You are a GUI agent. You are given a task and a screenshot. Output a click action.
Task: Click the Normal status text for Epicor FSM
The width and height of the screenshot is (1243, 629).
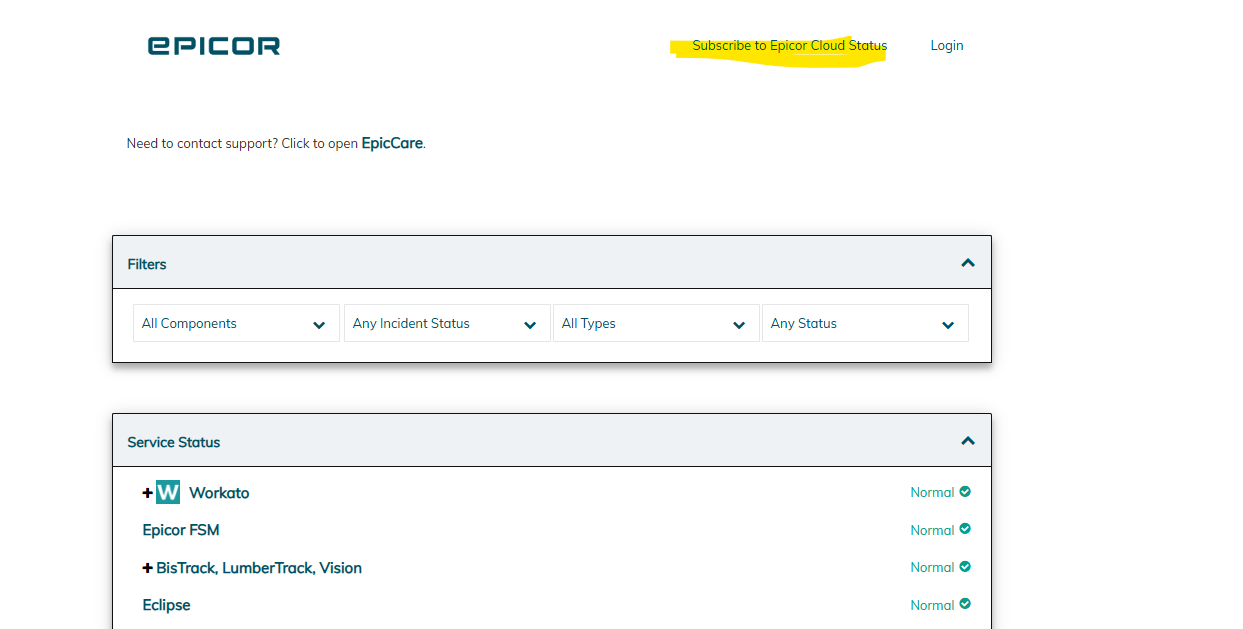click(x=932, y=530)
